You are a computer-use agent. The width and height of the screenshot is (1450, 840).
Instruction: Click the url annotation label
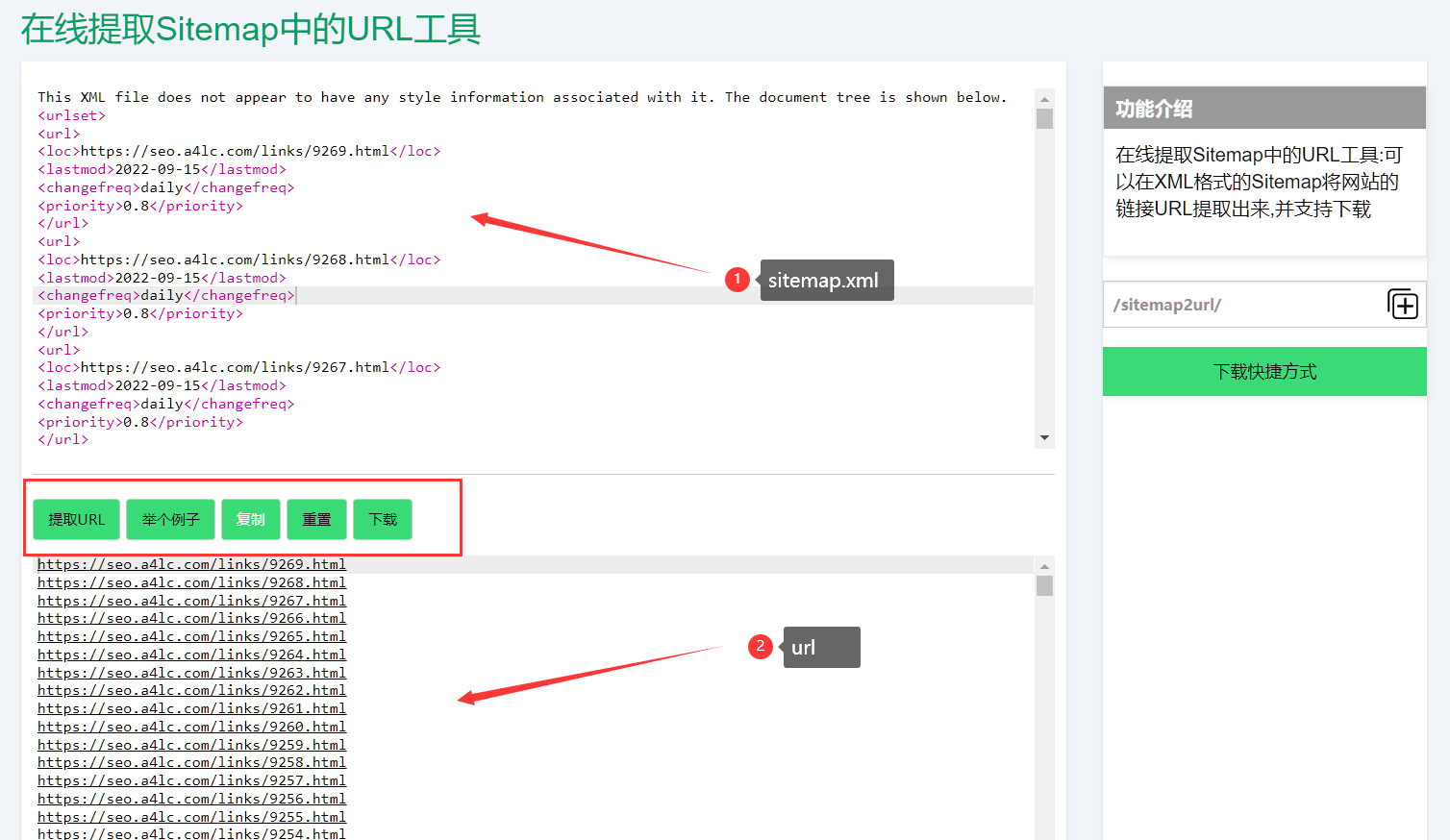coord(820,647)
